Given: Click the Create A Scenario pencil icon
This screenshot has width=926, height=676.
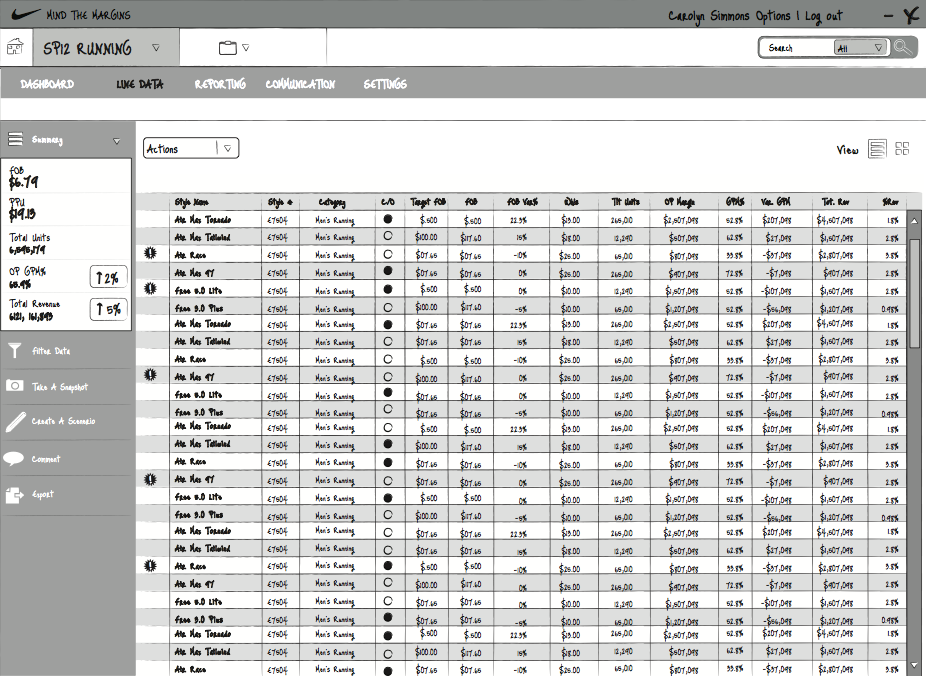Looking at the screenshot, I should click(x=15, y=422).
